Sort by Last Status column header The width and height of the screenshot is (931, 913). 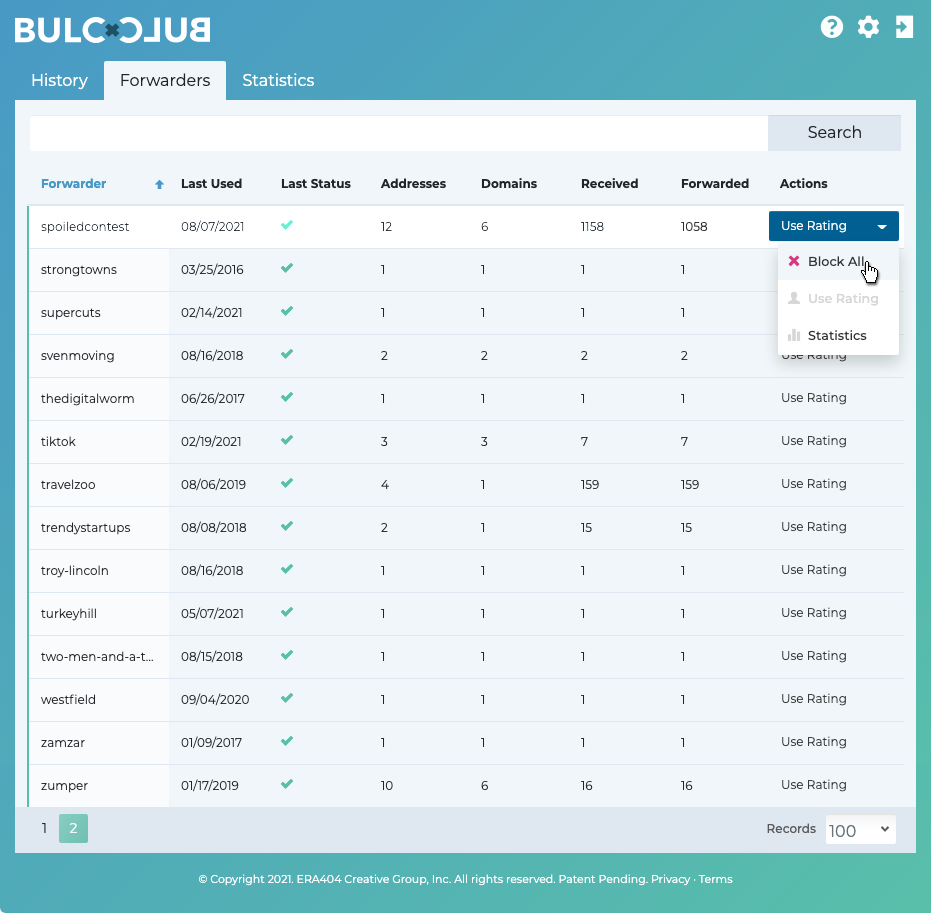pos(316,183)
